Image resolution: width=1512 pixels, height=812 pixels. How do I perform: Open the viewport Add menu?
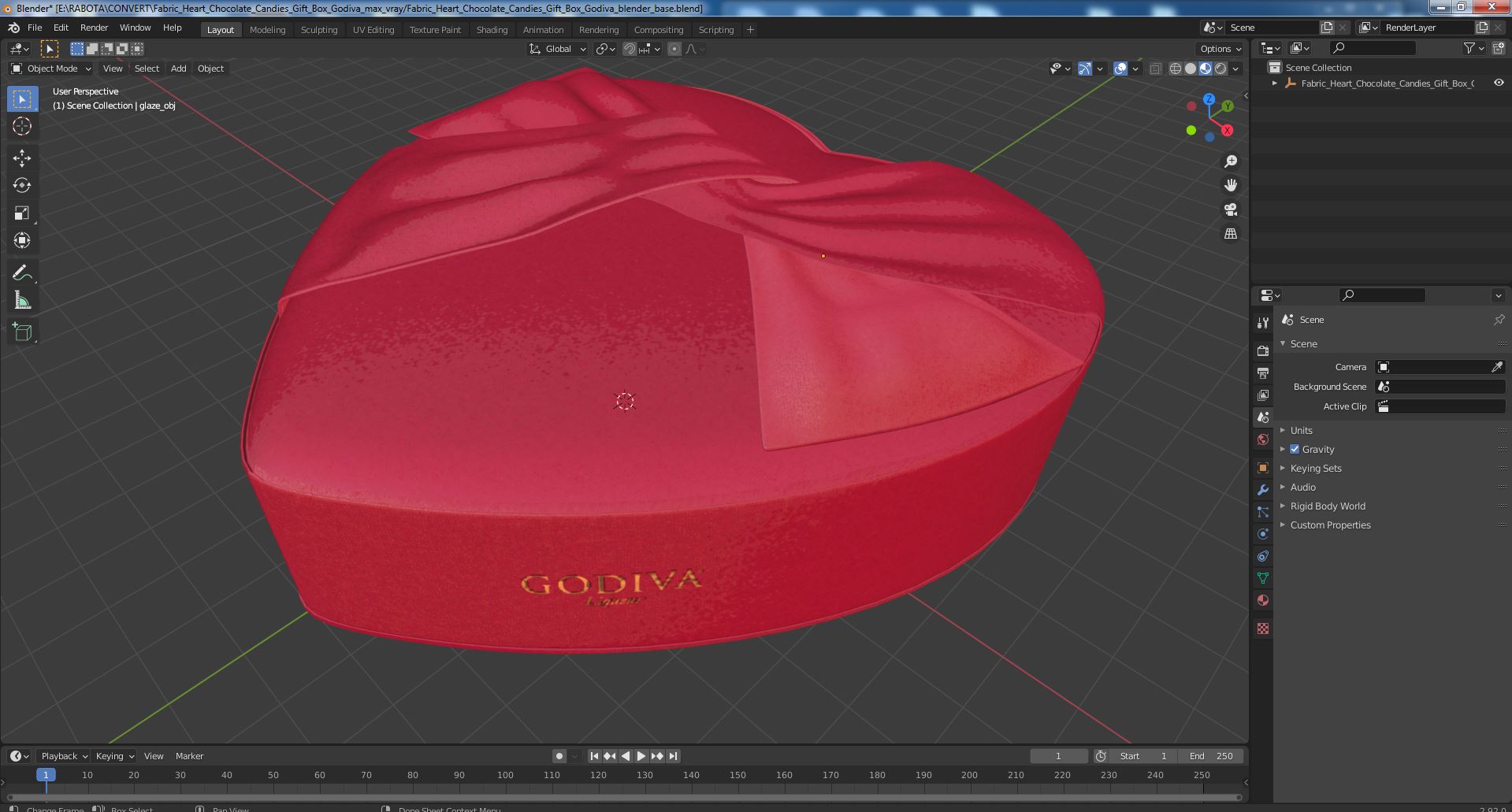179,69
